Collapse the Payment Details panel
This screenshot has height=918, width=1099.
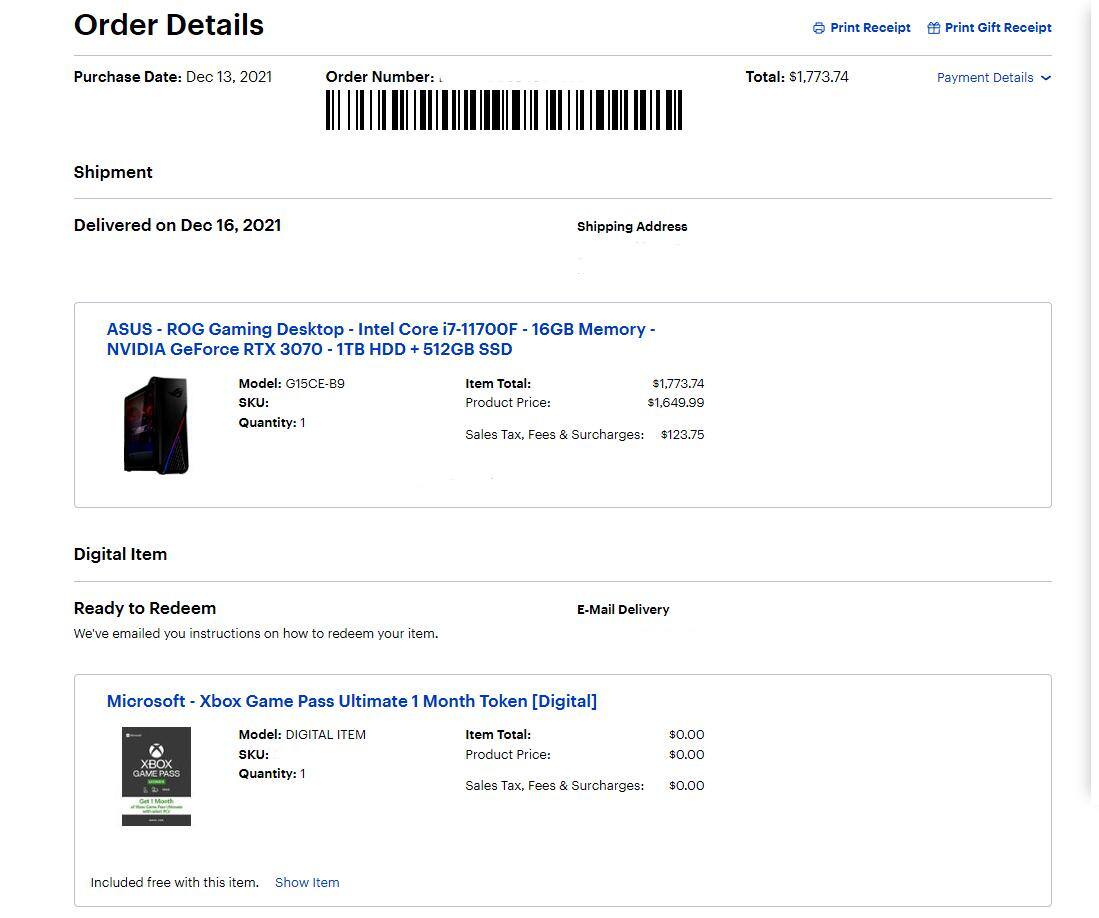coord(985,77)
